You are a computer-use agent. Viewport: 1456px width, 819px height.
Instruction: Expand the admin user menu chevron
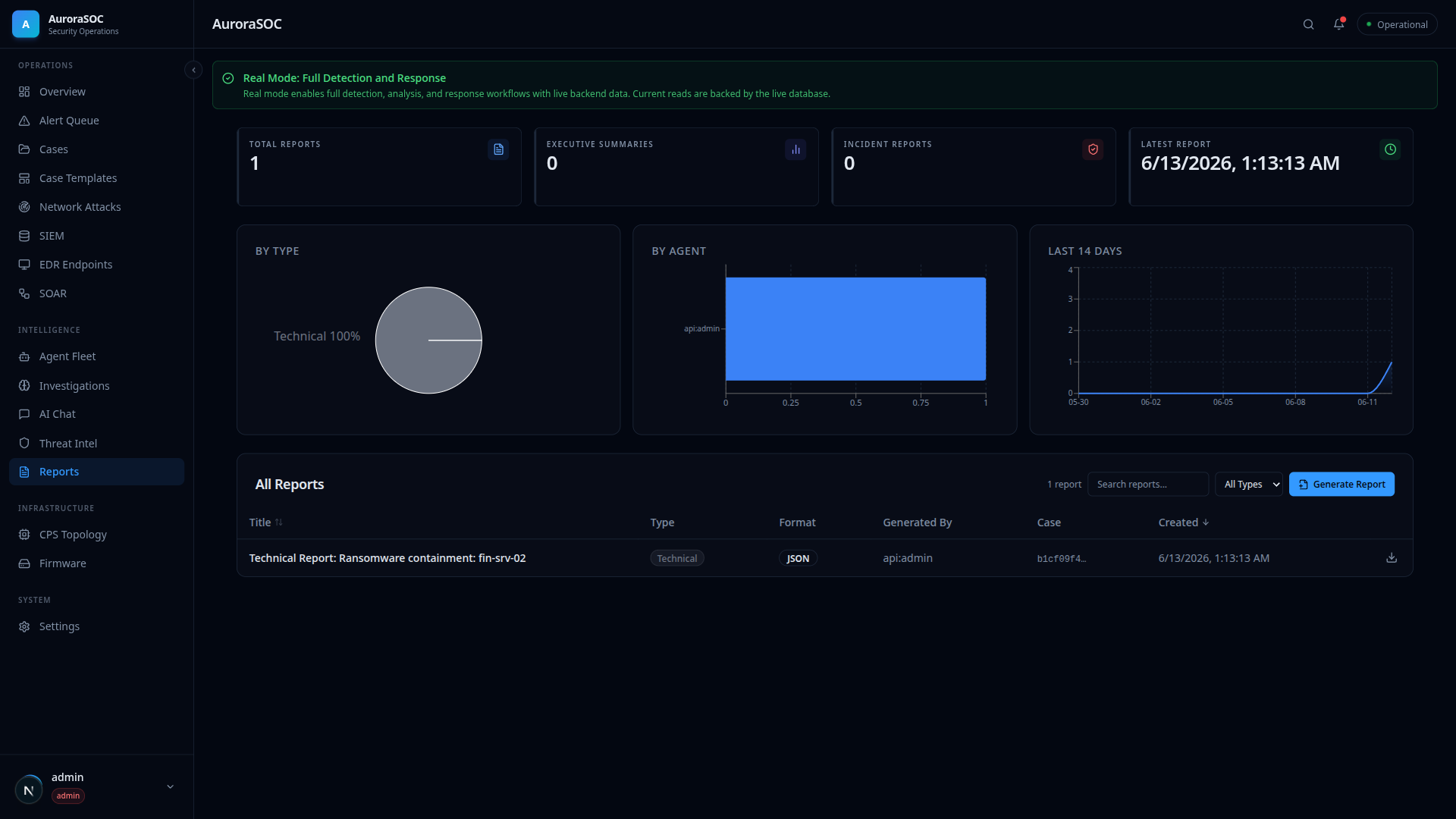coord(170,787)
